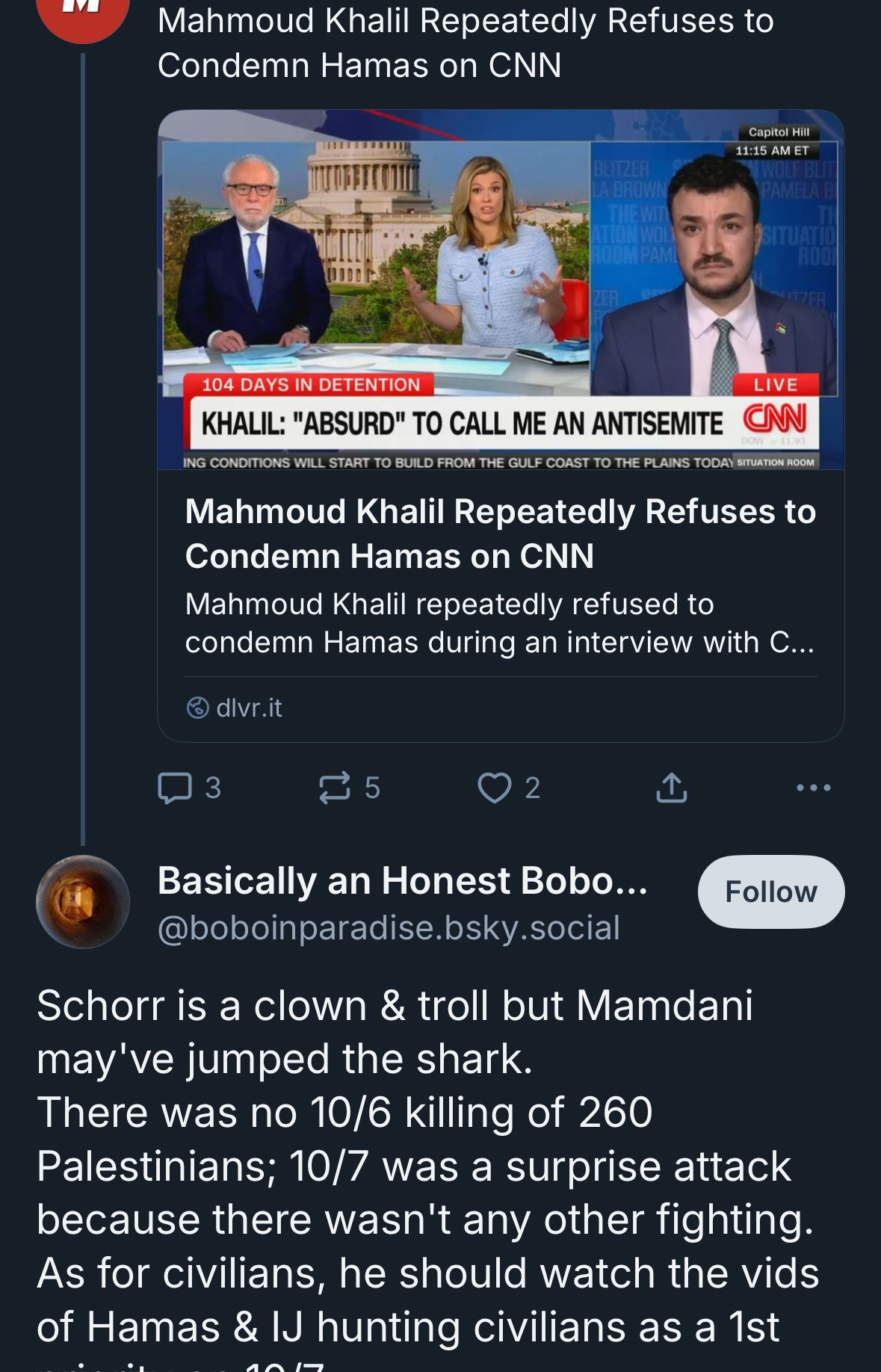Open the reply starting "Schorr is a clown"
Viewport: 881px width, 1372px height.
point(427,1166)
